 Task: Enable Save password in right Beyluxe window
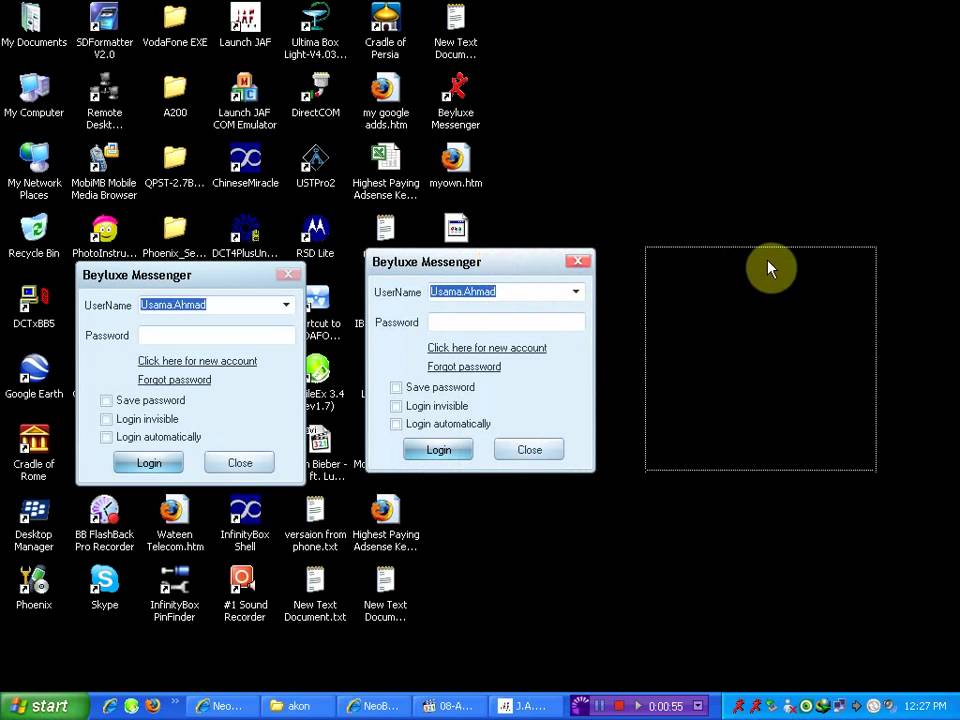[396, 388]
